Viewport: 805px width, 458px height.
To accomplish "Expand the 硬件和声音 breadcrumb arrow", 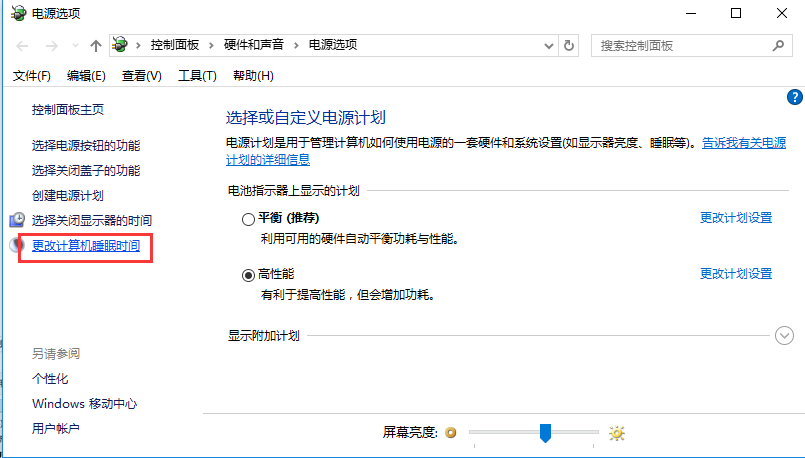I will (x=296, y=45).
